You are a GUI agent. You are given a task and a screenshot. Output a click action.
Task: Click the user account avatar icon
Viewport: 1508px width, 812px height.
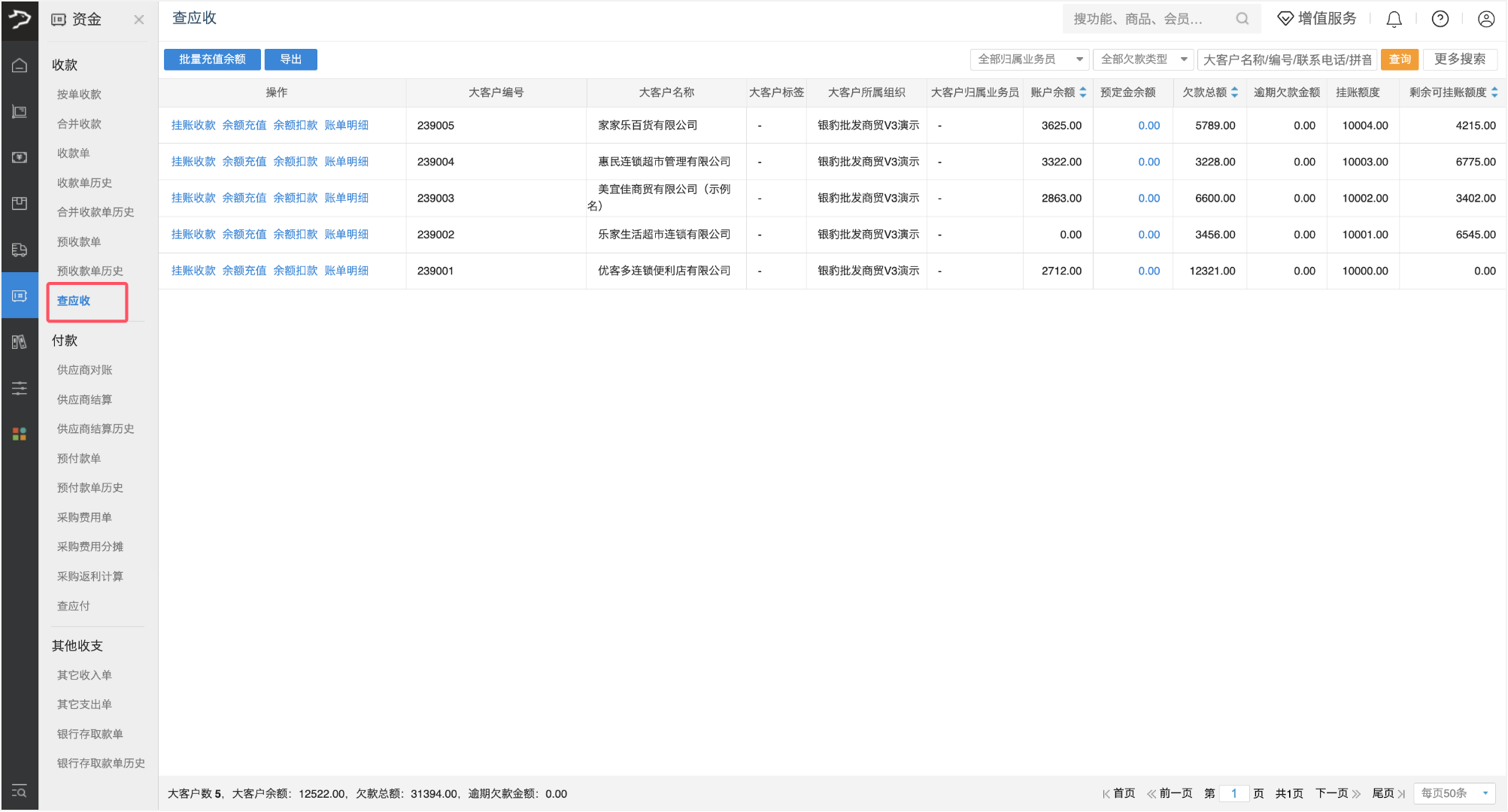pyautogui.click(x=1485, y=20)
